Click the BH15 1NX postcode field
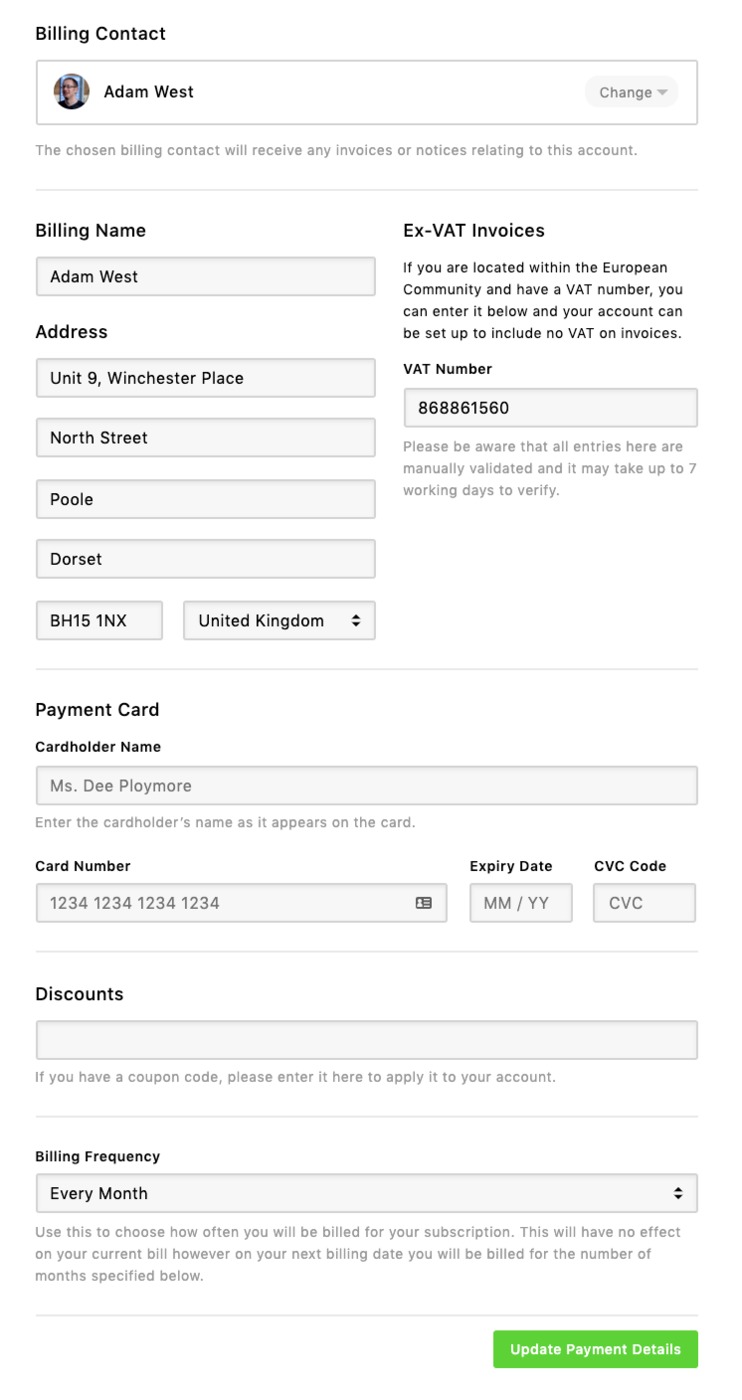The image size is (742, 1400). tap(99, 621)
